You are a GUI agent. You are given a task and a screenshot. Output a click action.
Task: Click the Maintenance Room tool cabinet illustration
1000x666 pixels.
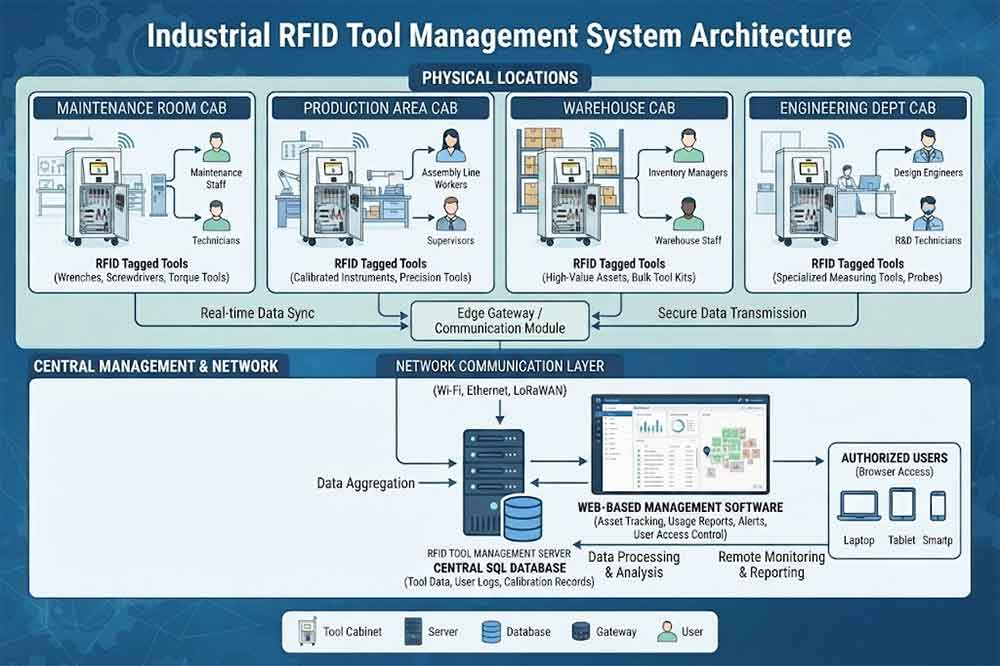[x=98, y=196]
